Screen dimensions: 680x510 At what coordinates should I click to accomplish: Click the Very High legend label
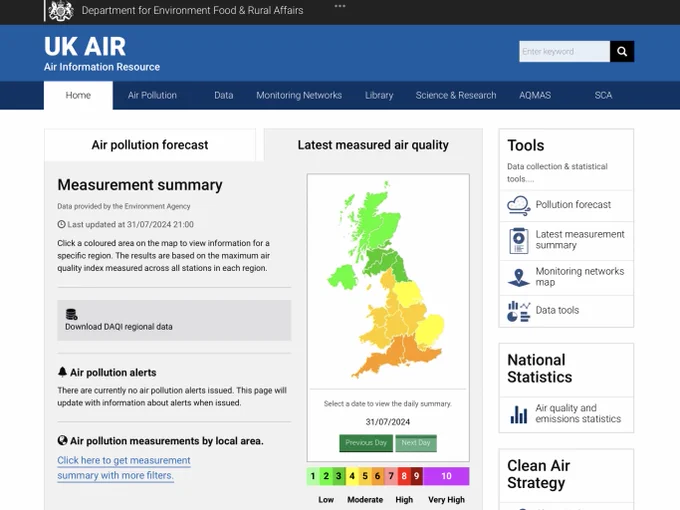point(446,500)
